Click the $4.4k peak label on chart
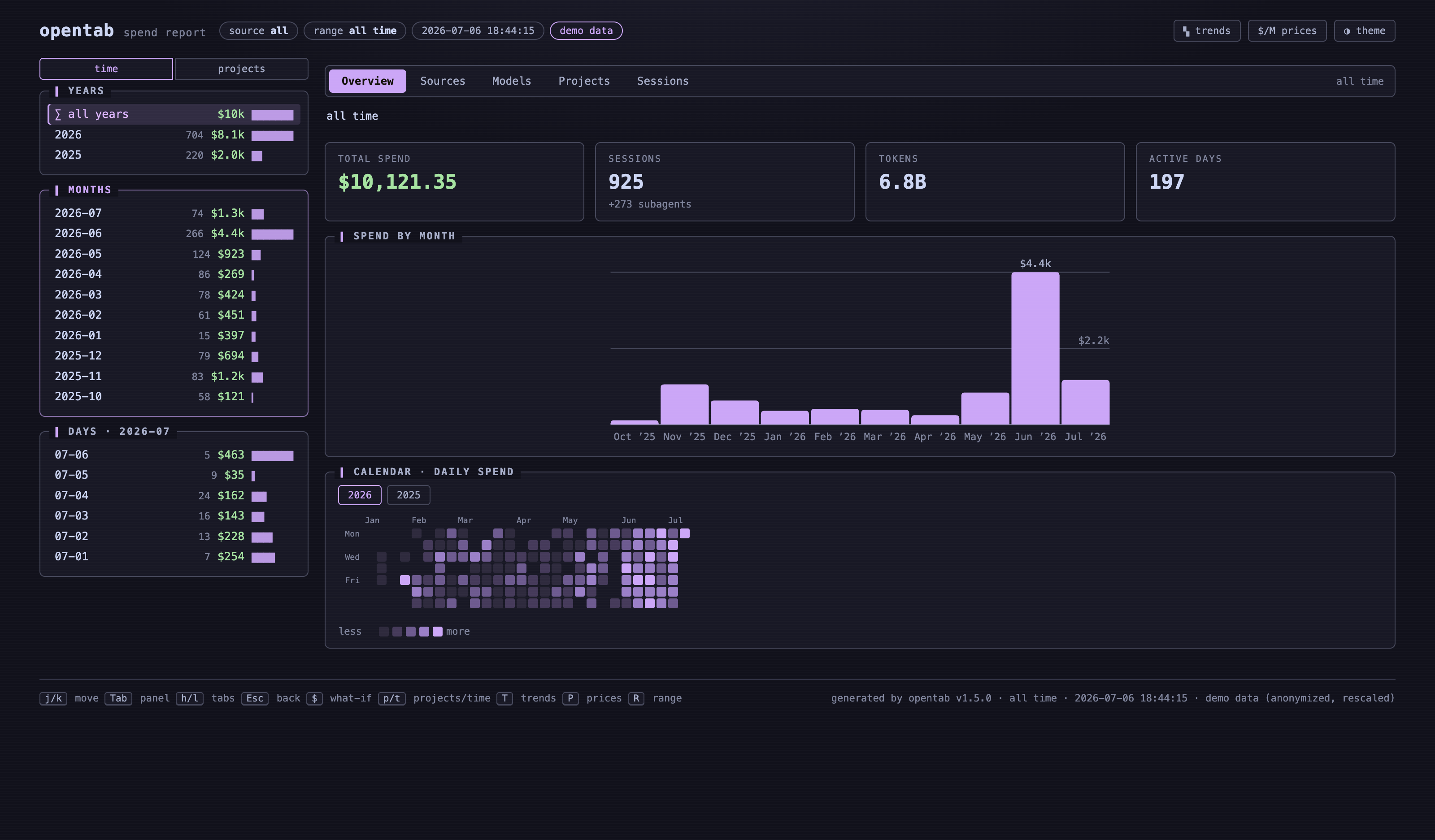 coord(1035,264)
